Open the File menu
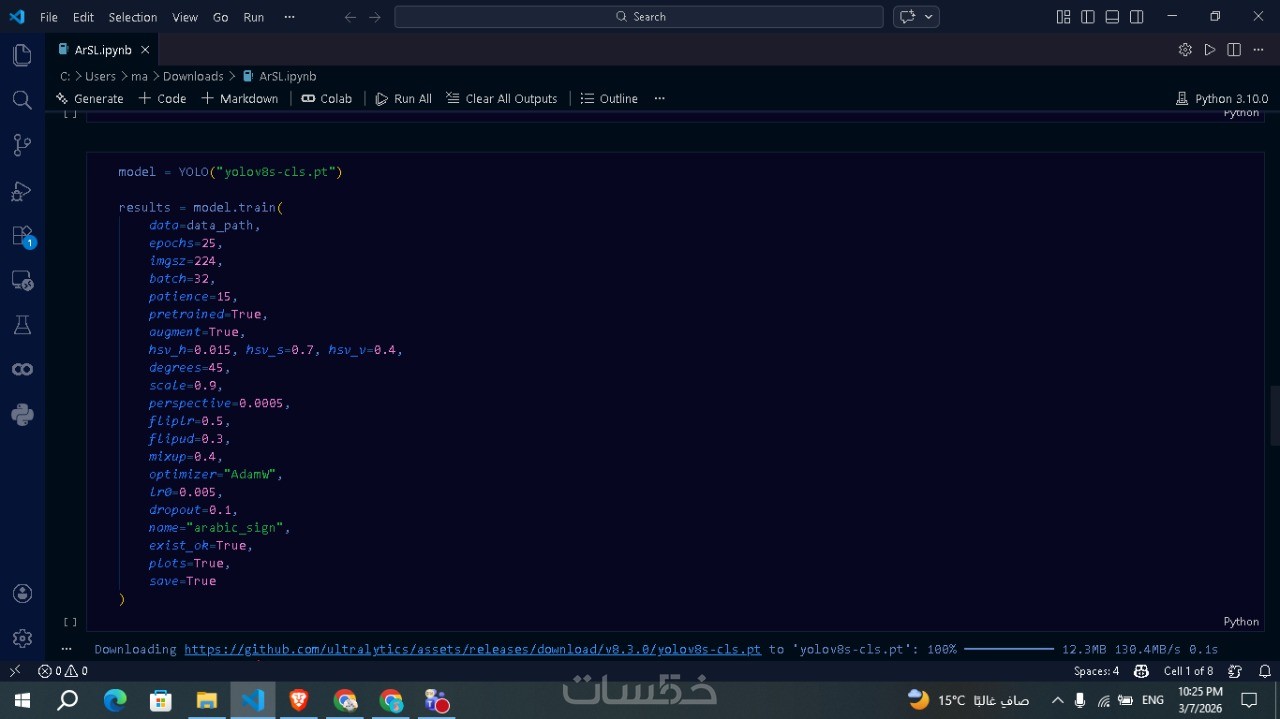The width and height of the screenshot is (1280, 719). click(49, 17)
